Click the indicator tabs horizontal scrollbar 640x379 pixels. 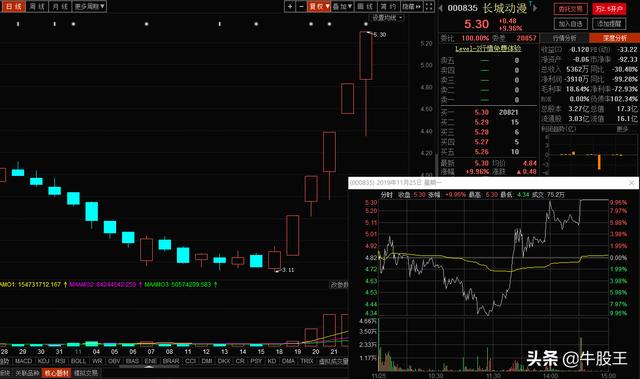click(149, 366)
